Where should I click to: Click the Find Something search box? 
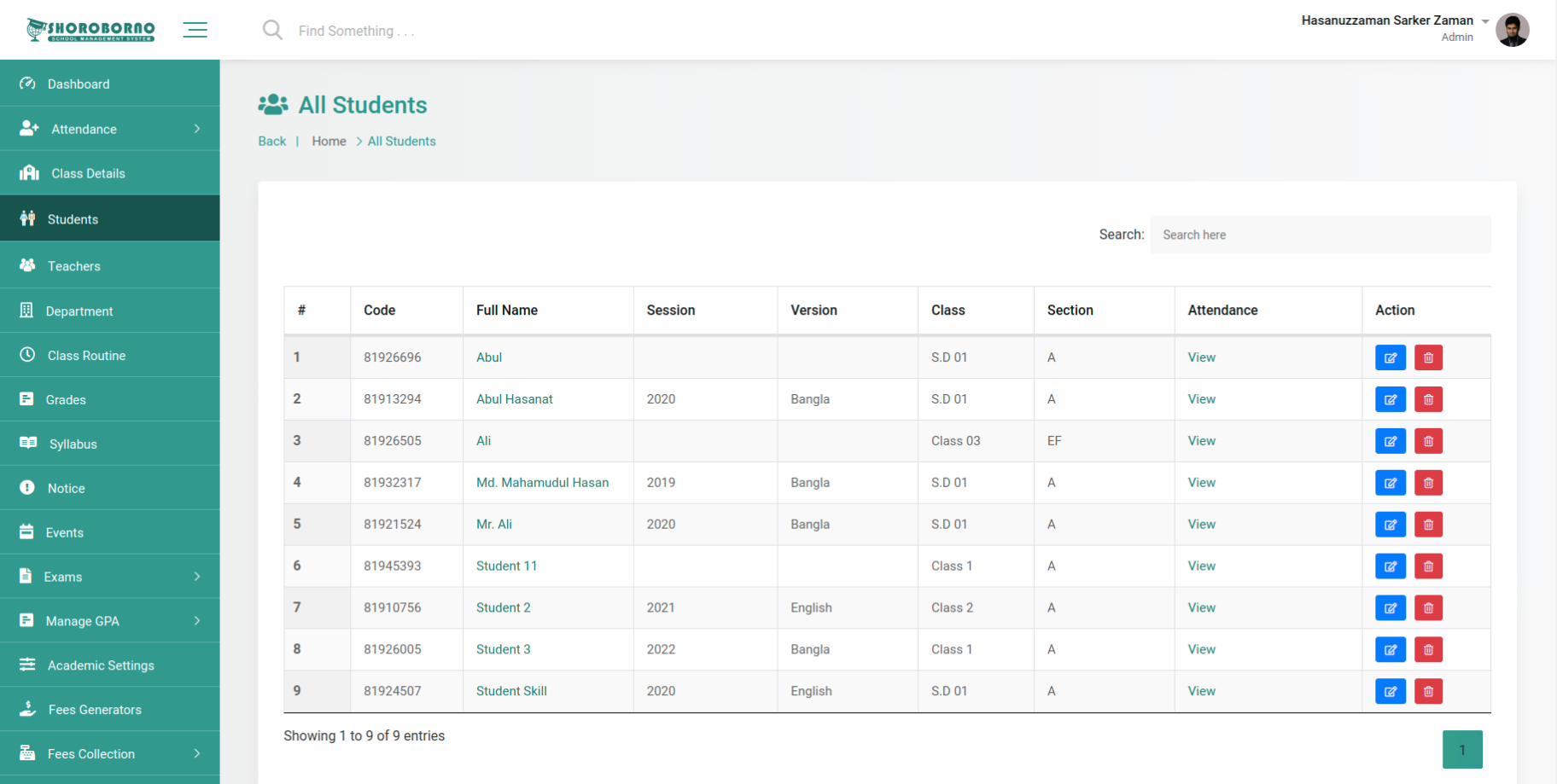coord(357,31)
